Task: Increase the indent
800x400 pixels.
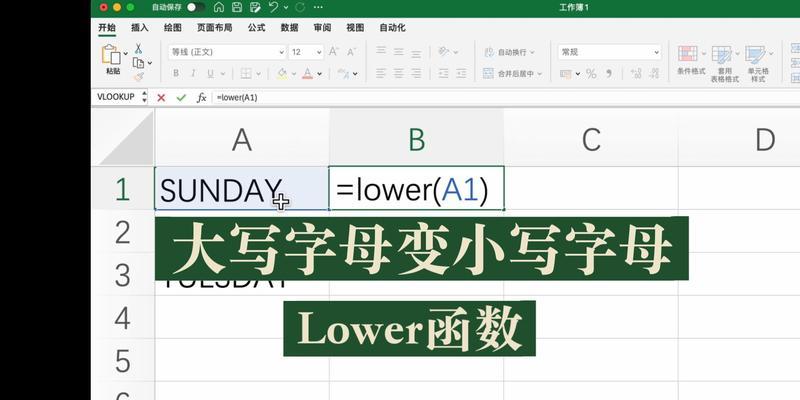Action: point(461,73)
